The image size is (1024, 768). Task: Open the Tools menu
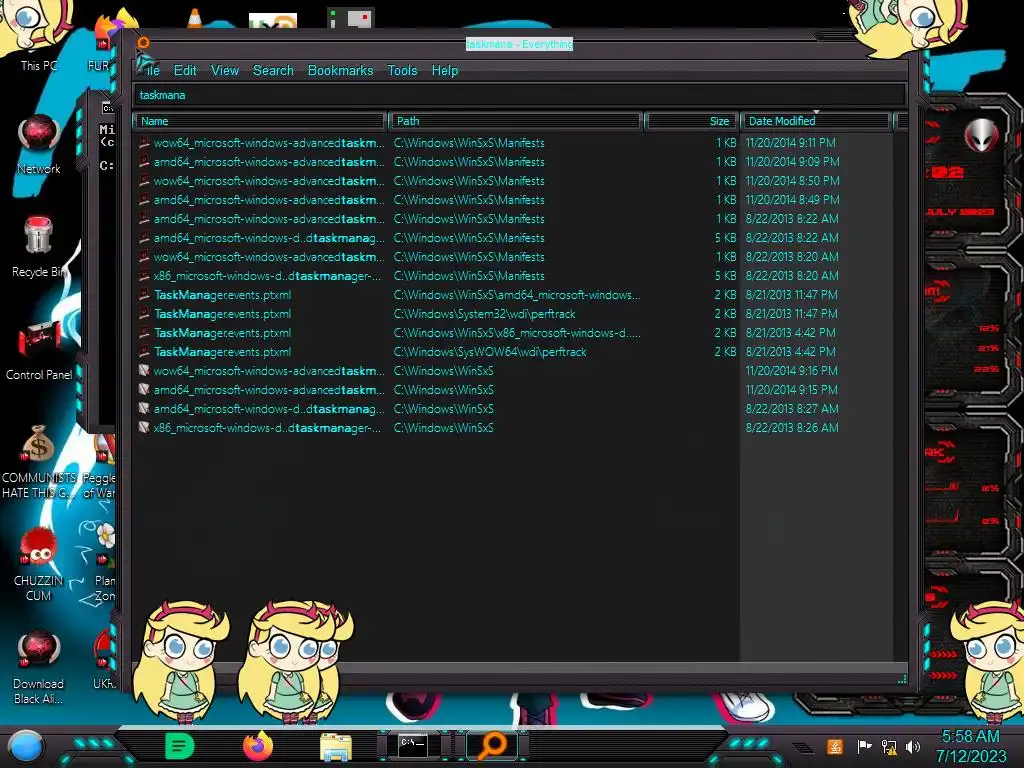tap(402, 71)
